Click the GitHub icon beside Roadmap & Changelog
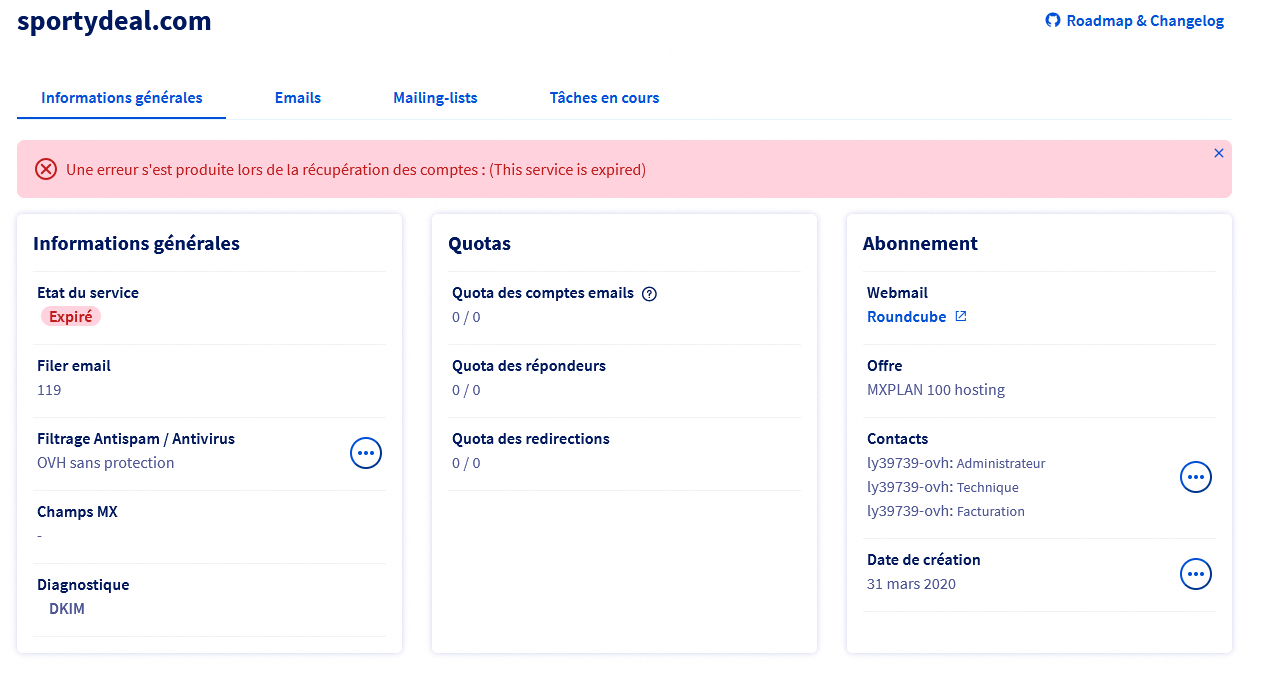The width and height of the screenshot is (1261, 688). 1052,20
